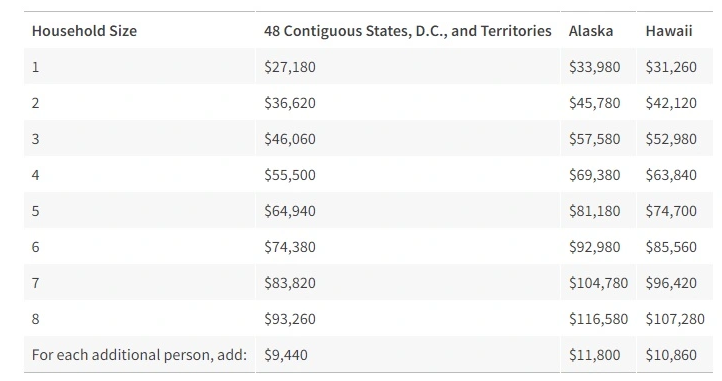
Task: Click household size 3 row label
Action: click(x=35, y=139)
